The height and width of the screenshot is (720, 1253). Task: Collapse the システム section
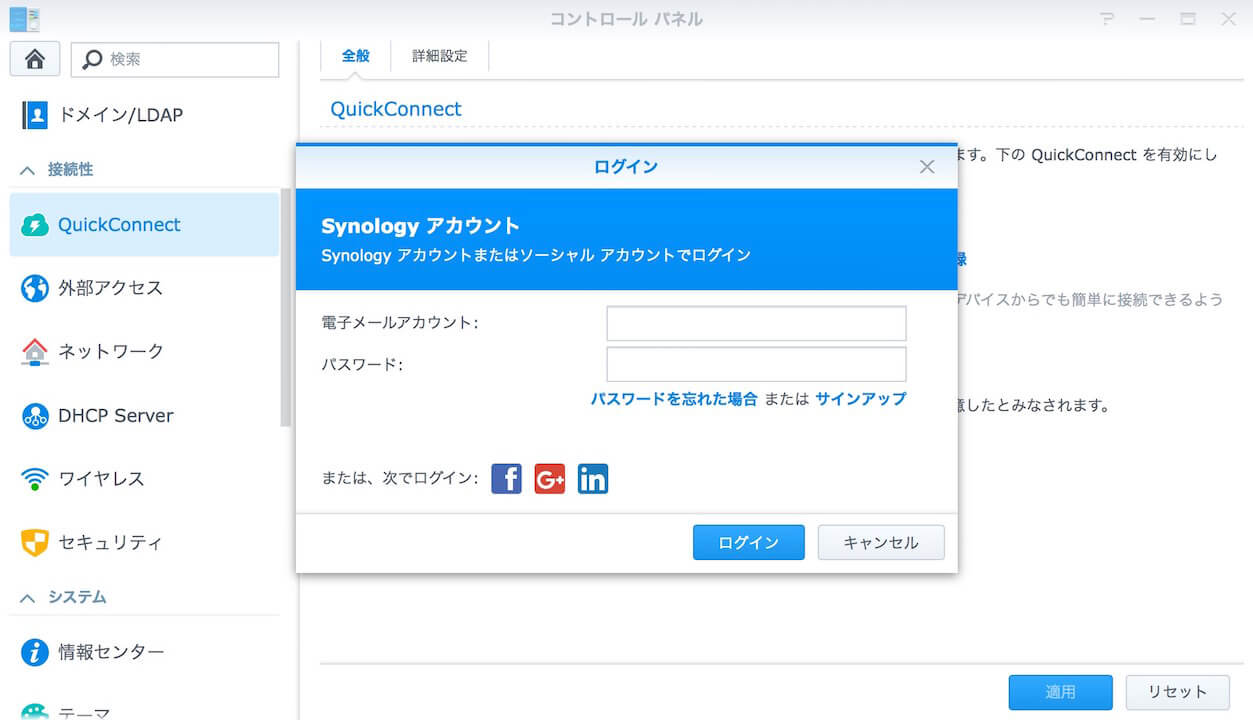(28, 597)
